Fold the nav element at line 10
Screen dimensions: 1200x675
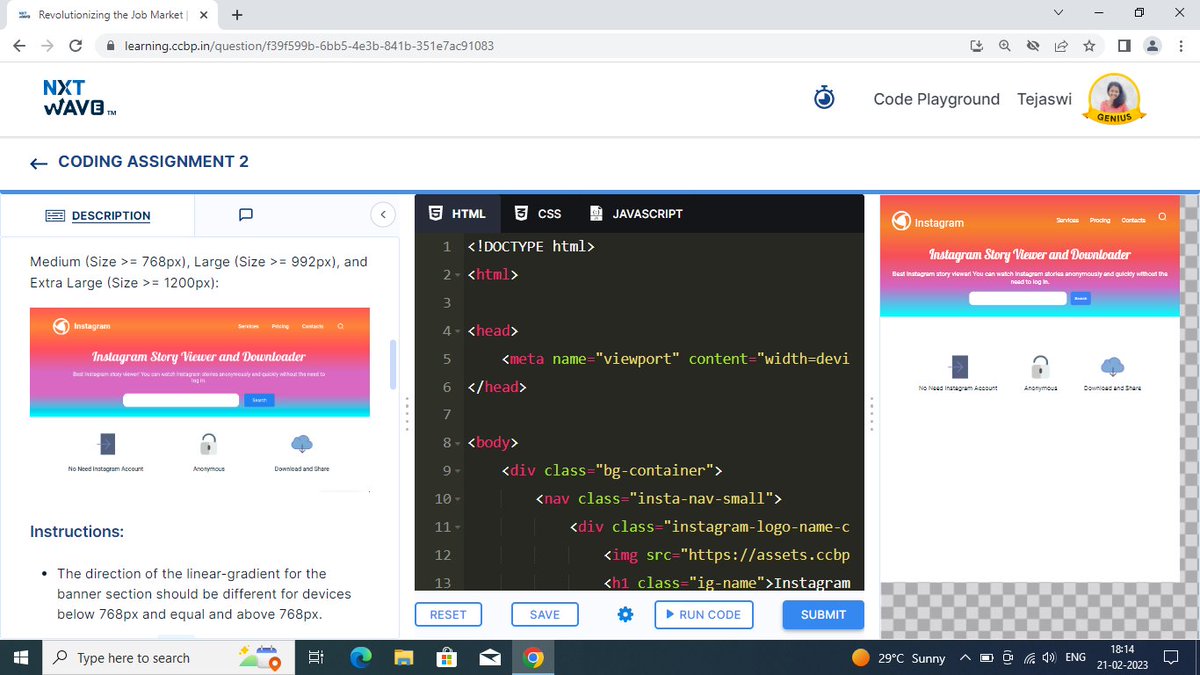458,499
